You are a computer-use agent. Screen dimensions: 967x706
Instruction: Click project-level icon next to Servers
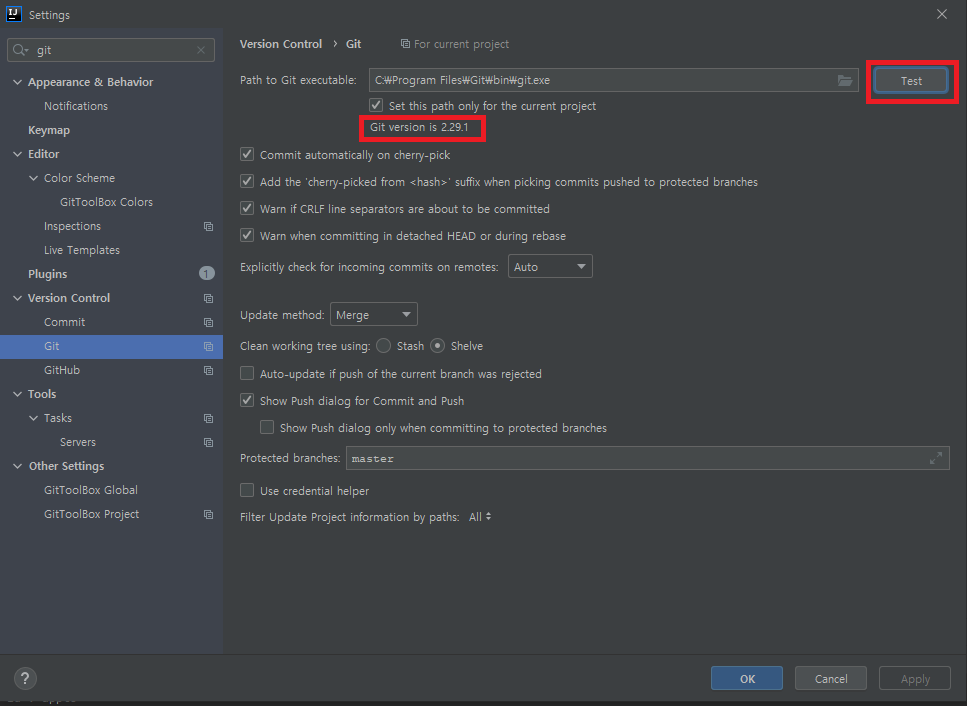[208, 443]
